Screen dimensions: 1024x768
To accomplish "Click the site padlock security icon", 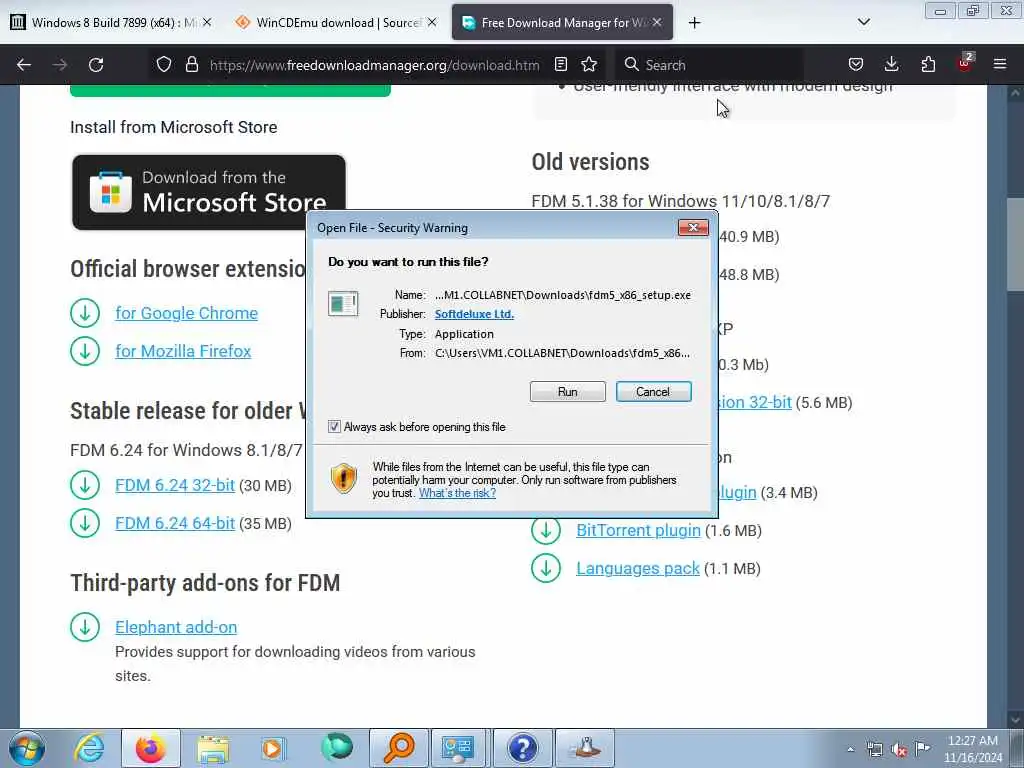I will click(x=191, y=65).
